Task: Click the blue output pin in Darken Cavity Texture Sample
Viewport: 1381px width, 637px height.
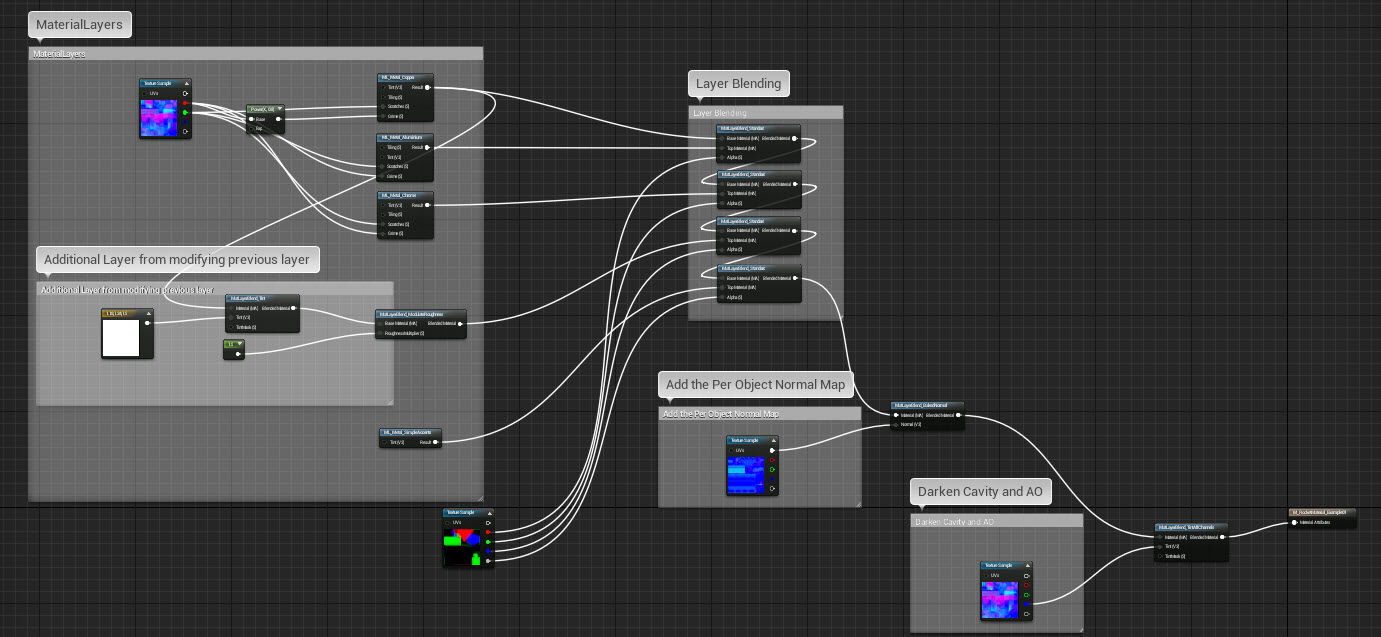Action: pyautogui.click(x=1026, y=603)
